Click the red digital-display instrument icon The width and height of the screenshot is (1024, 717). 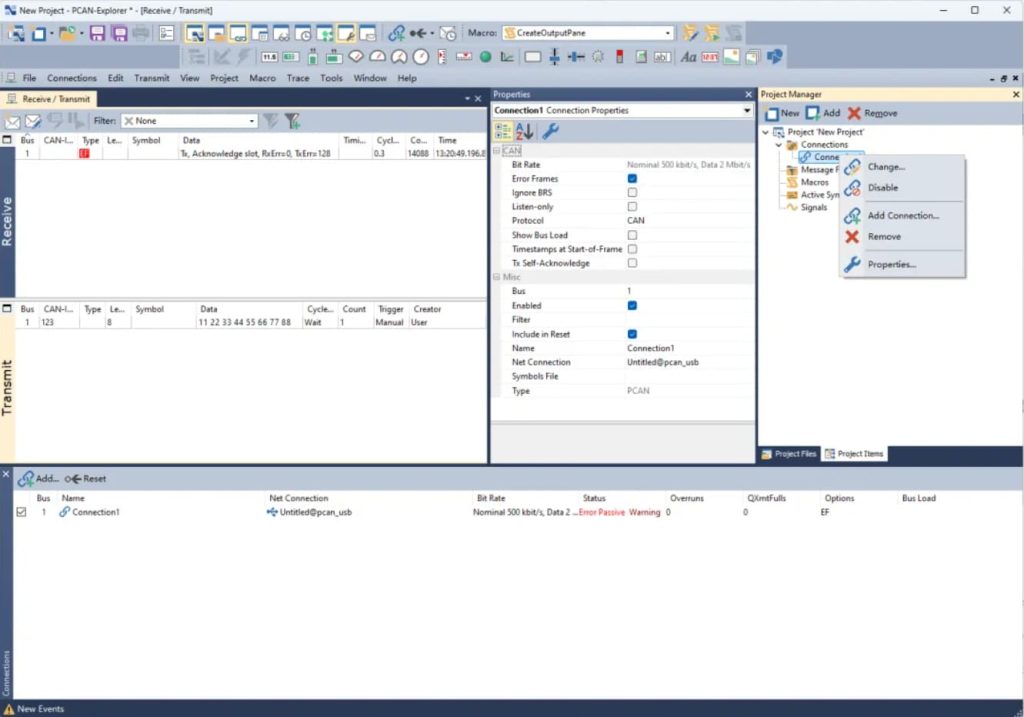pyautogui.click(x=710, y=57)
